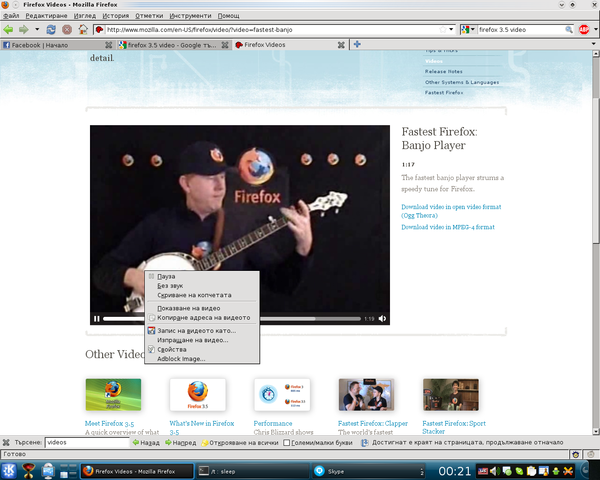Open the Отметки menu
Viewport: 600px width, 480px height.
click(149, 16)
